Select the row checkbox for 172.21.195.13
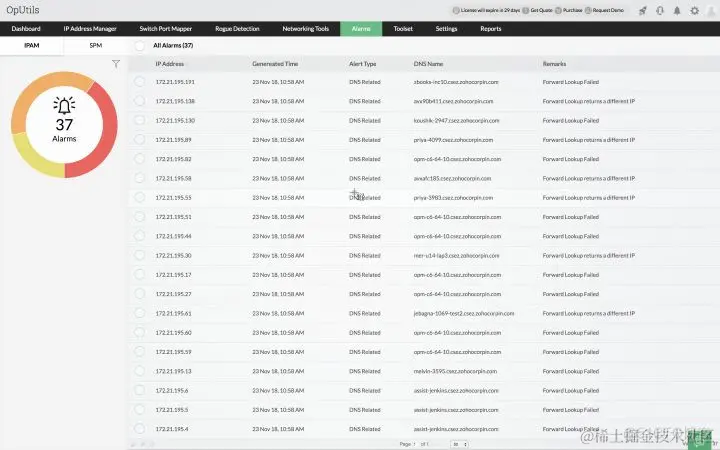This screenshot has width=720, height=450. coord(140,371)
